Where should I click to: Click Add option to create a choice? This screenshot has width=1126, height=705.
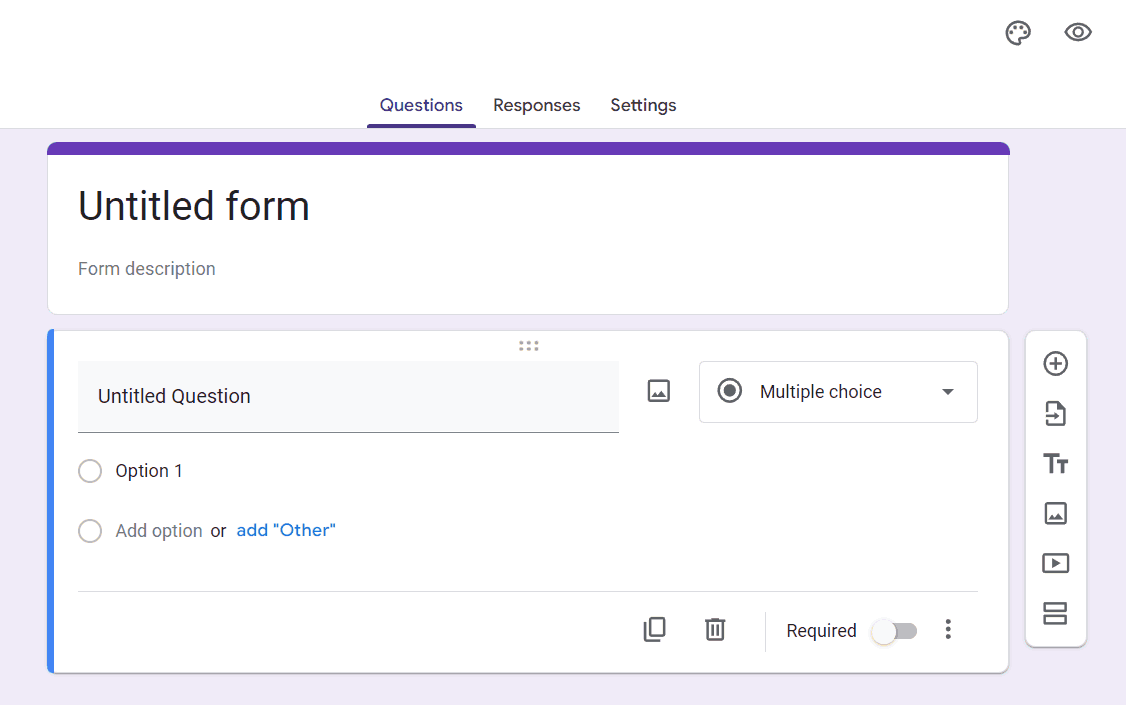click(158, 531)
